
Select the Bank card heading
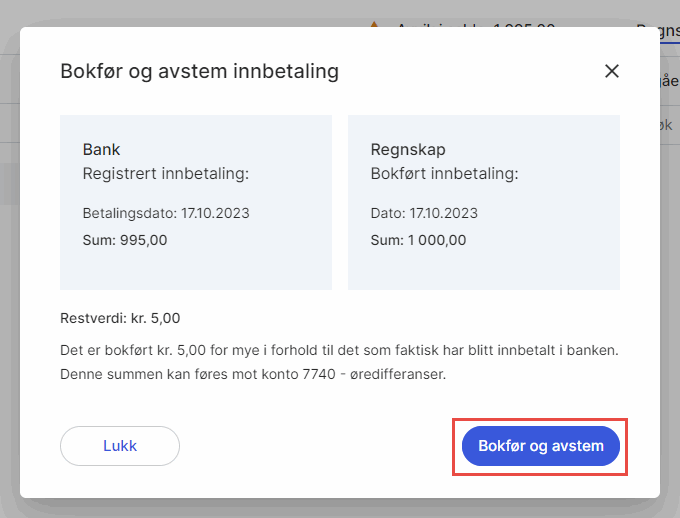[x=101, y=150]
